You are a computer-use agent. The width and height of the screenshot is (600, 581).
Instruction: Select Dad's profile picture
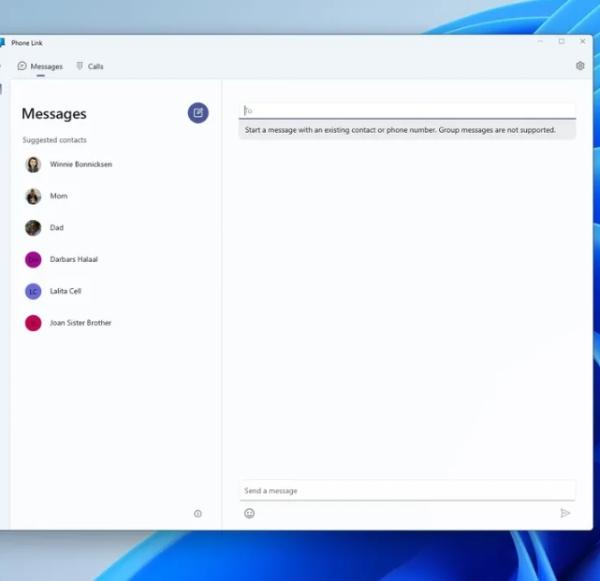coord(33,228)
